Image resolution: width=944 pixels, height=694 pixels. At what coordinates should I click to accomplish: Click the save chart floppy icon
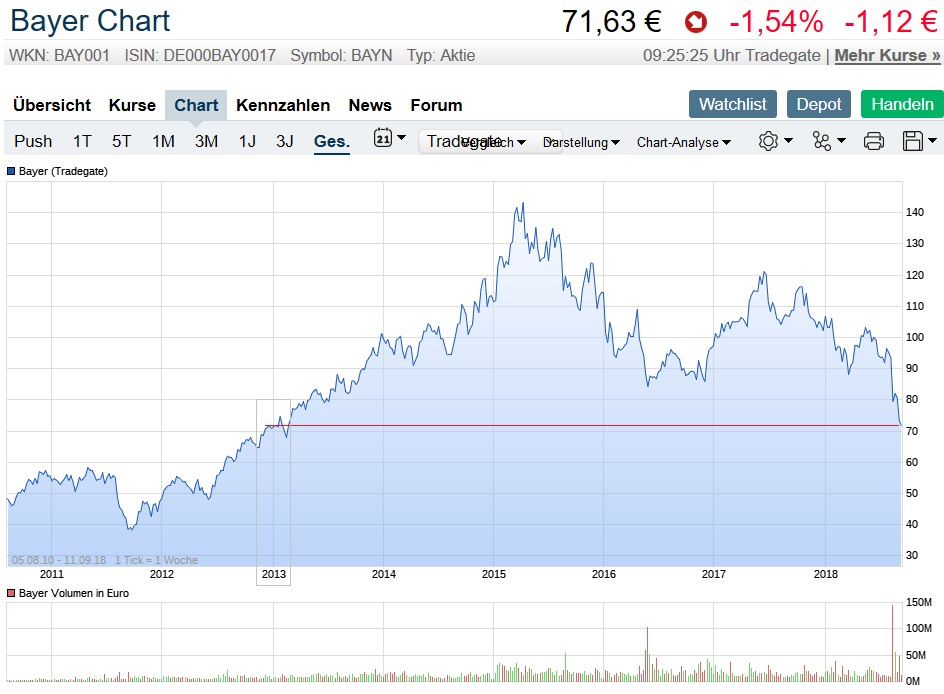click(x=918, y=142)
